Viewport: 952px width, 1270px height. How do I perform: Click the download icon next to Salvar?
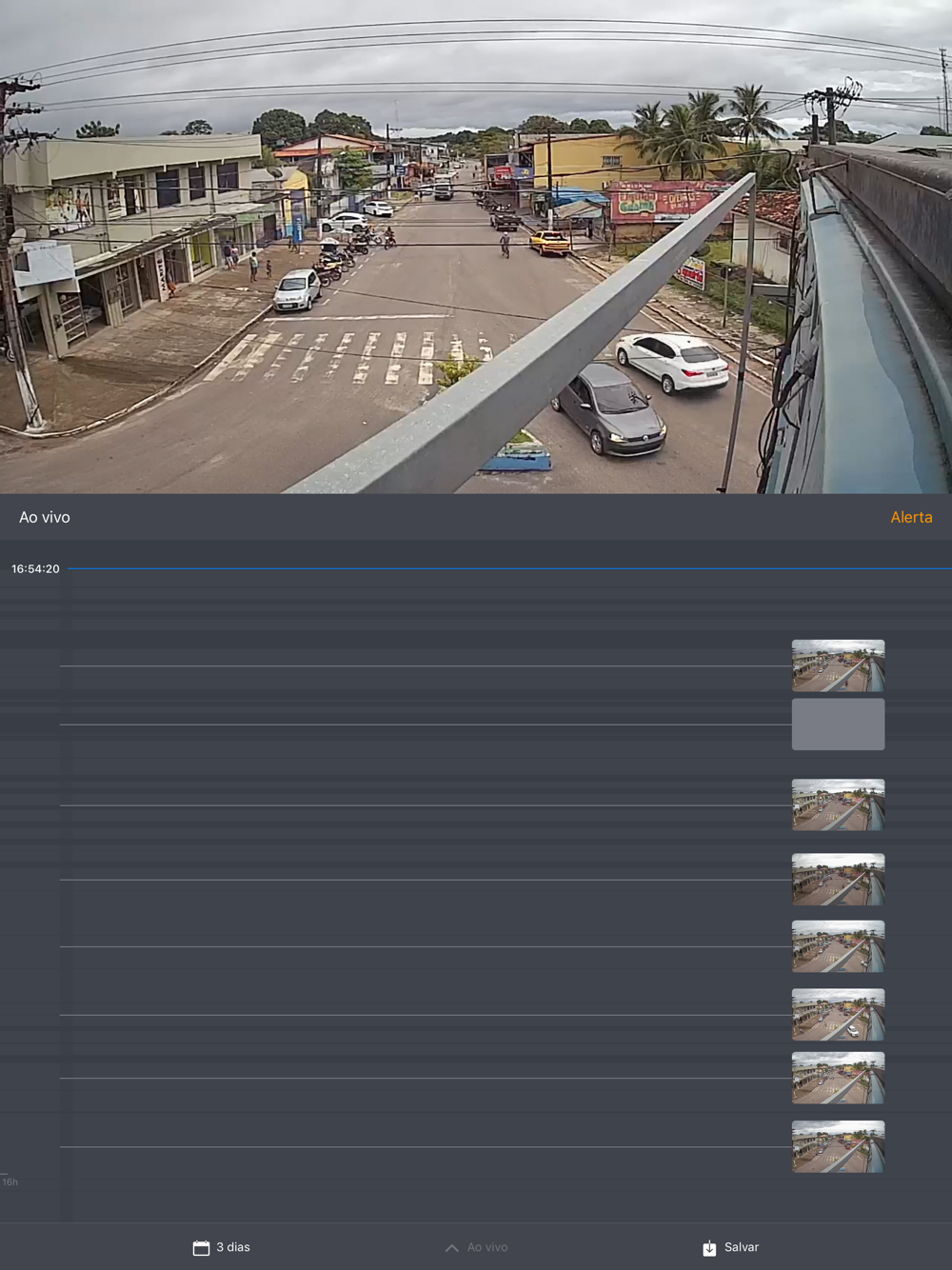pyautogui.click(x=709, y=1247)
